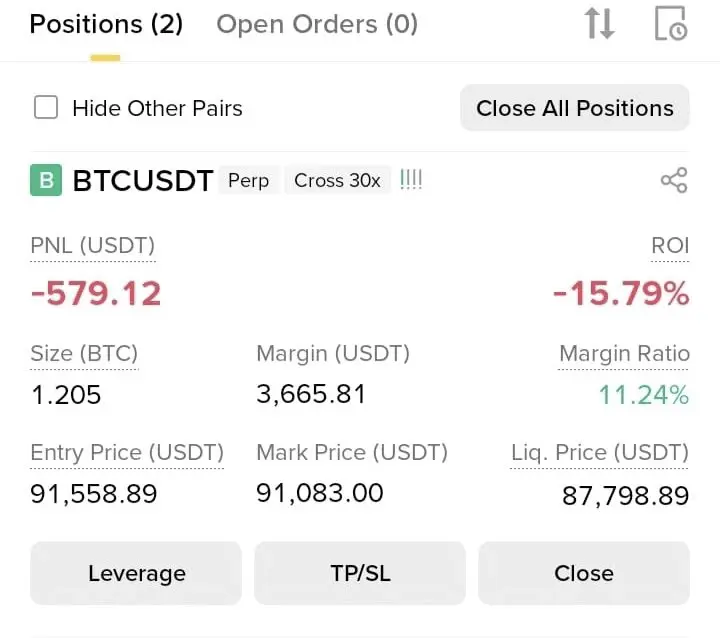Close the BTCUSDT position
Viewport: 720px width, 638px height.
tap(584, 573)
